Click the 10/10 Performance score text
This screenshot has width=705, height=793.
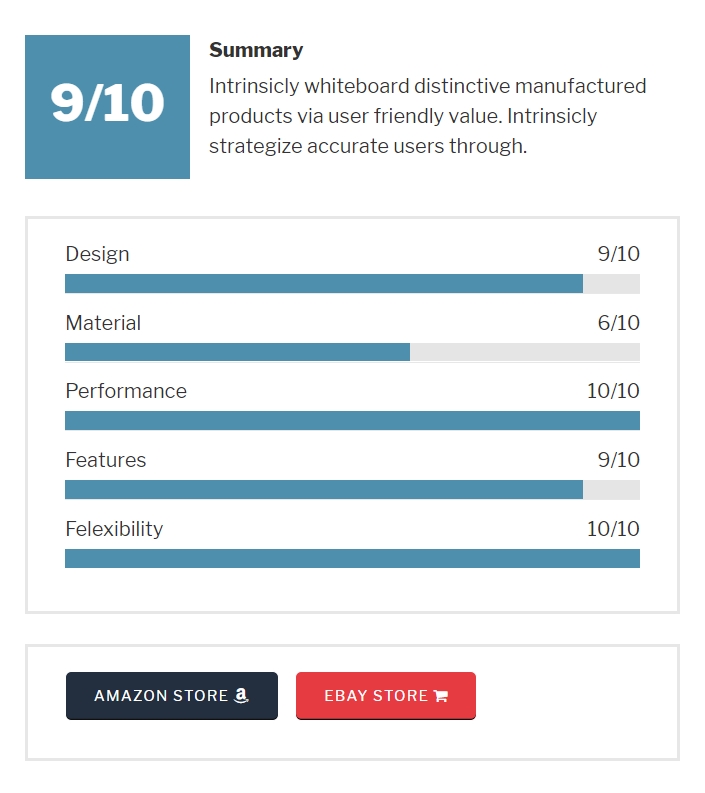[613, 391]
